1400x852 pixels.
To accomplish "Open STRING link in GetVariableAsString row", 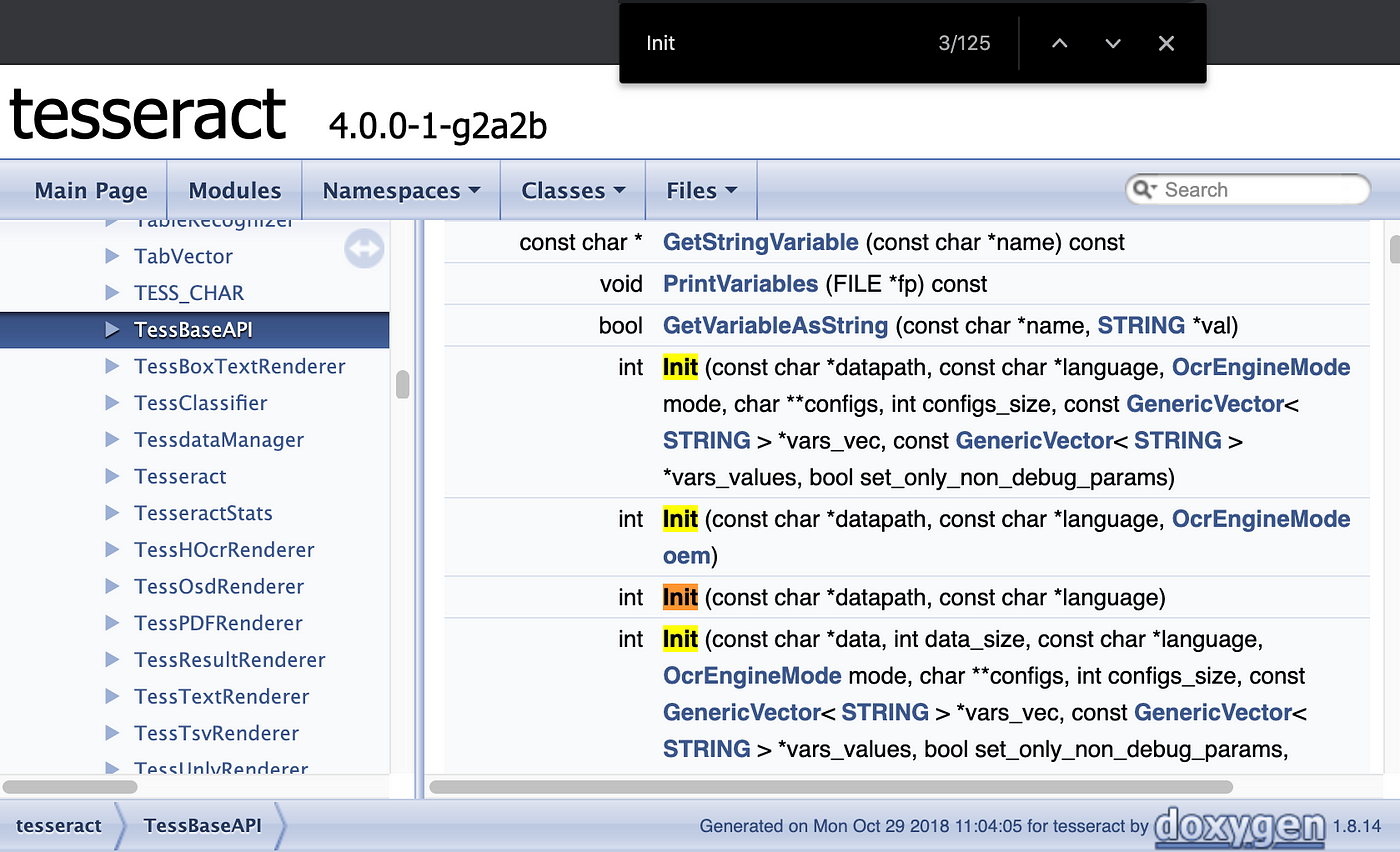I will point(1141,325).
